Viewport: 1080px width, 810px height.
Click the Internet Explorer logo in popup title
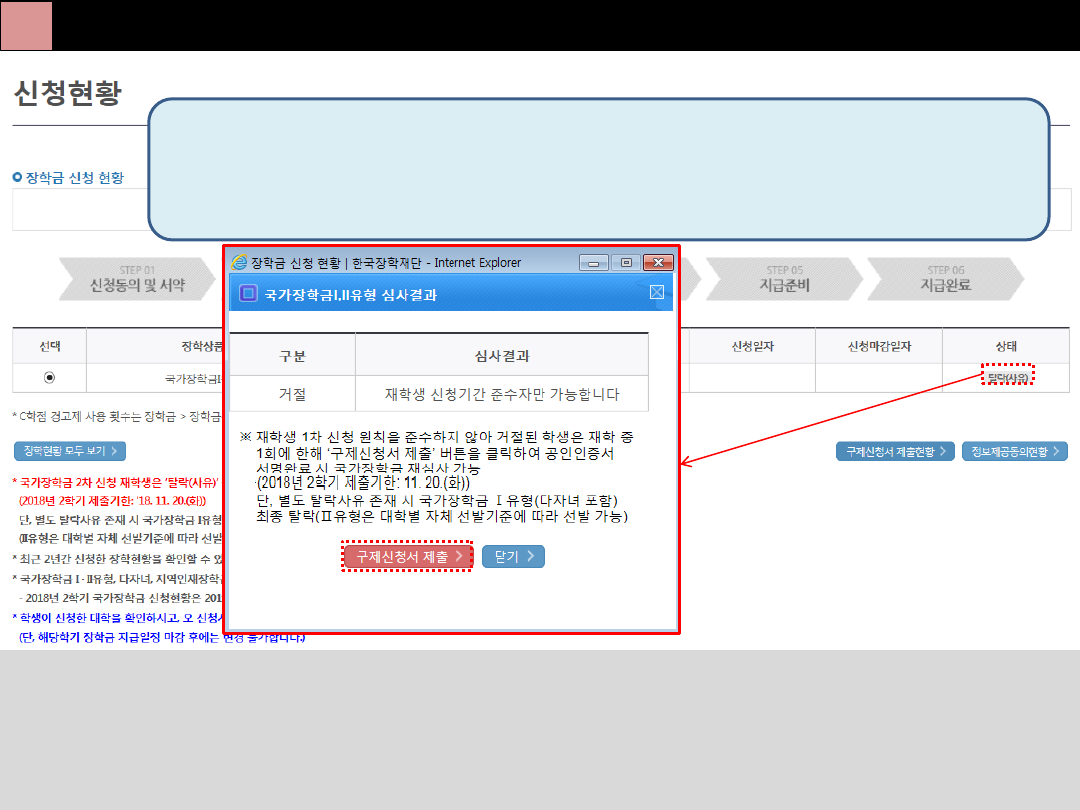point(240,262)
